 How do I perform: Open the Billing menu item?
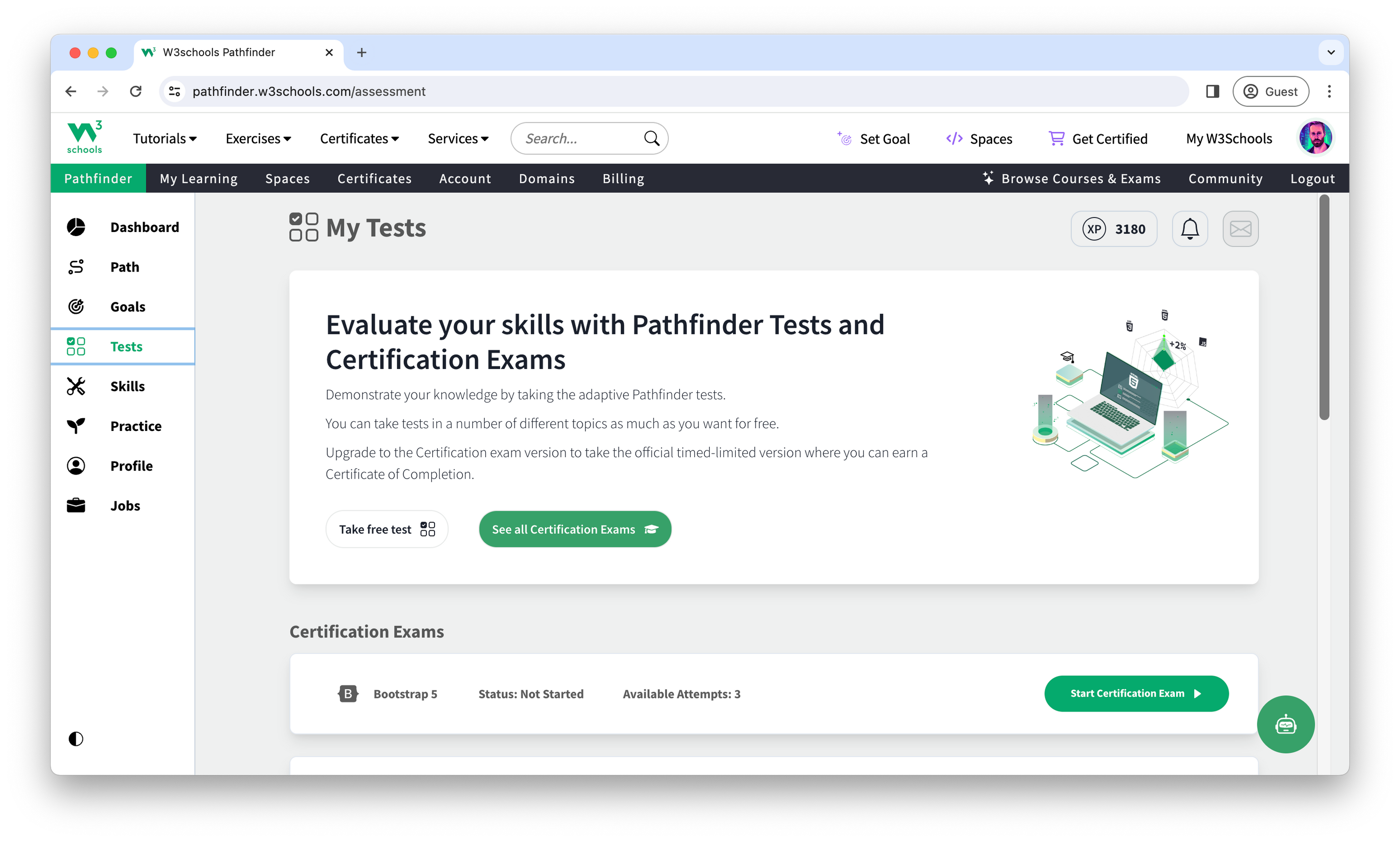coord(622,178)
